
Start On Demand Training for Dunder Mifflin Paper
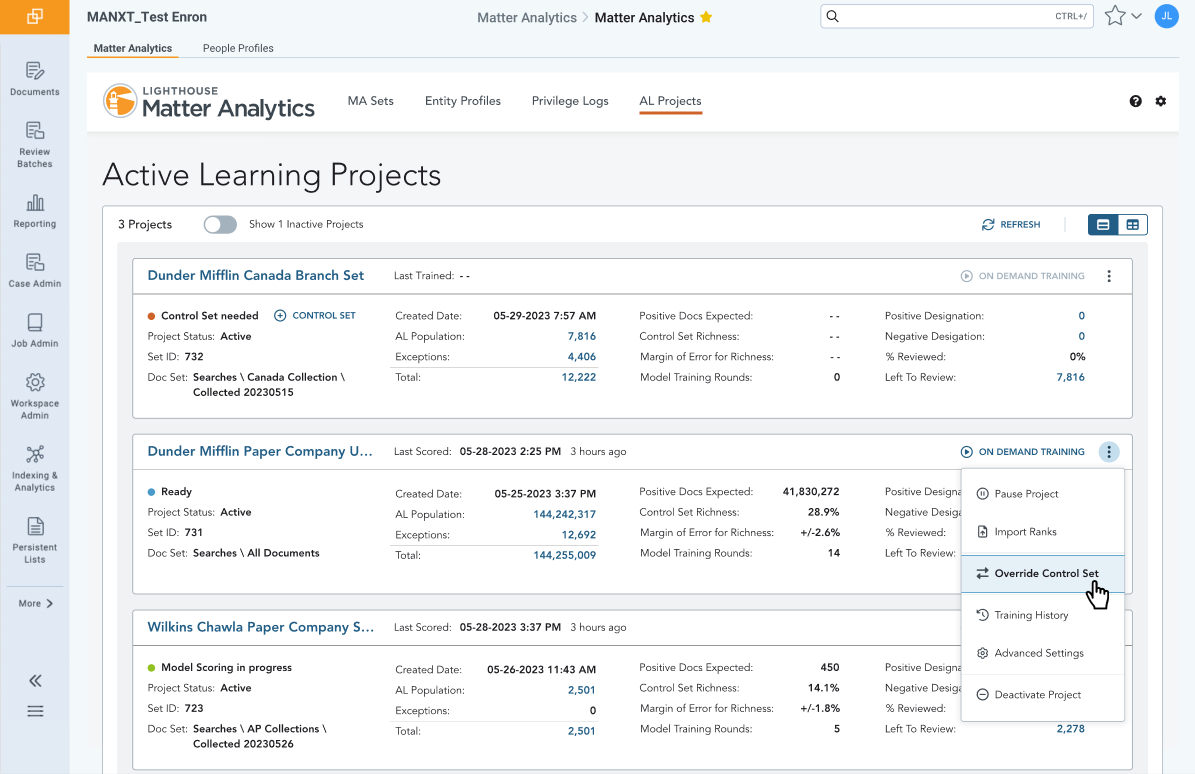click(1022, 452)
